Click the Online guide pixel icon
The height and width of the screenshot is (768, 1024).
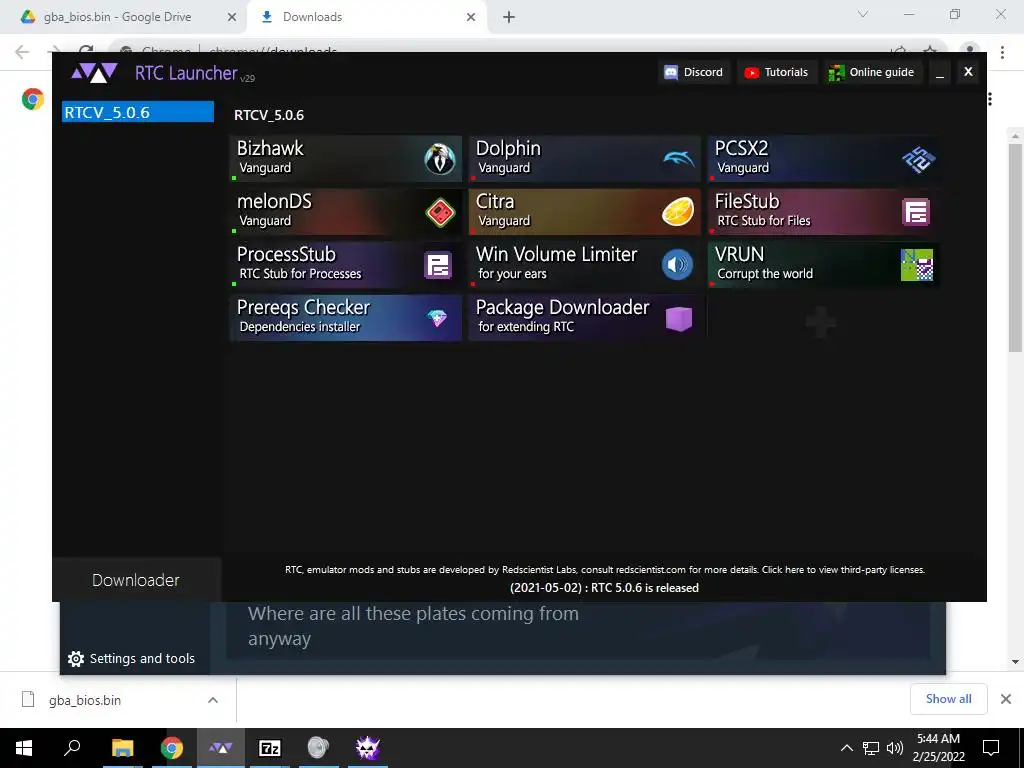coord(836,73)
